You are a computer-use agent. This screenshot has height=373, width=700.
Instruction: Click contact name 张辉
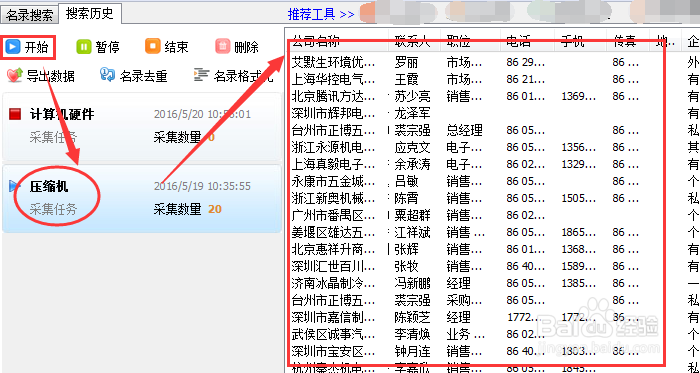406,249
